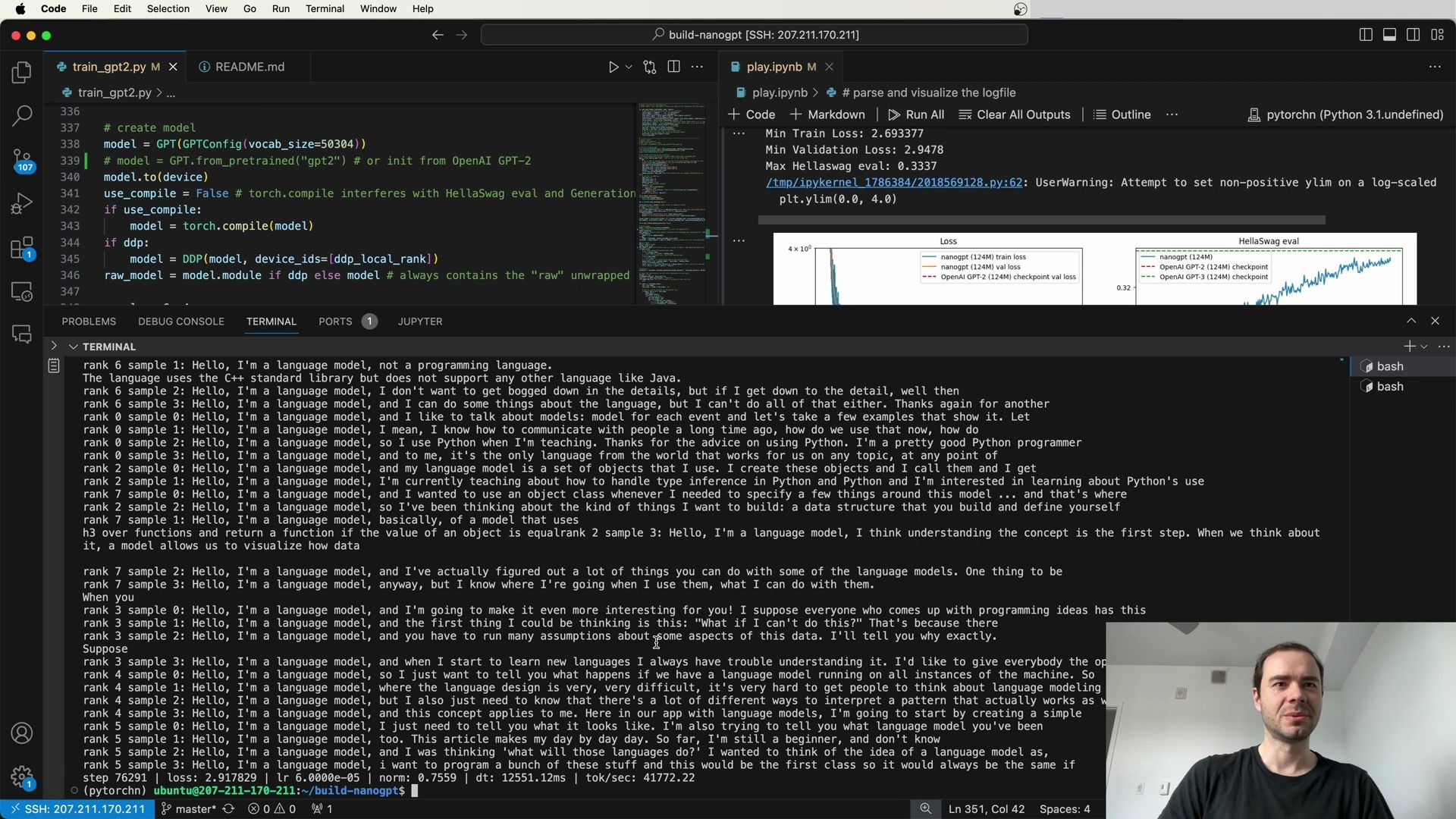Open Run and Debug view
This screenshot has height=819, width=1456.
[22, 203]
